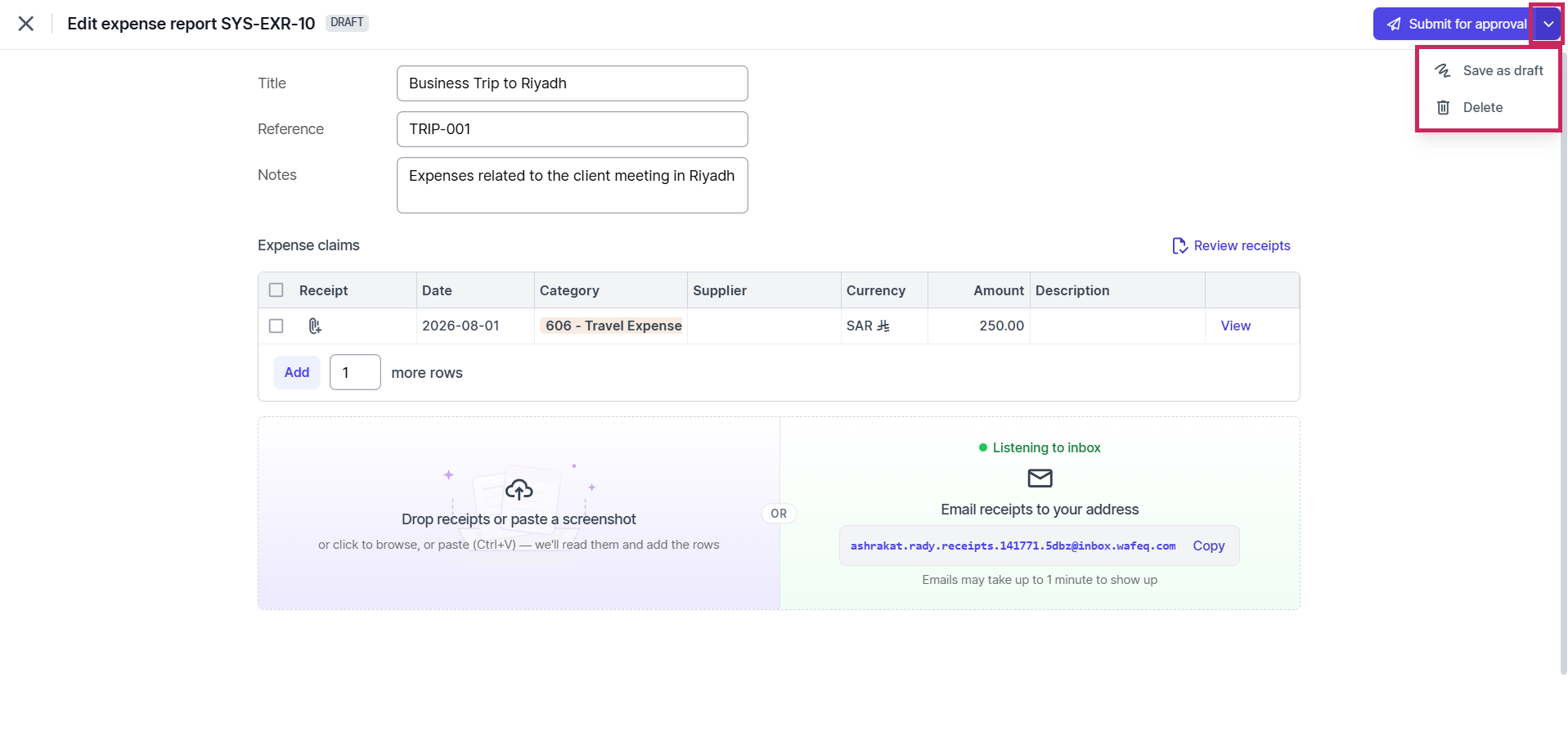Viewport: 1568px width, 741px height.
Task: Click the Add rows button
Action: point(297,372)
